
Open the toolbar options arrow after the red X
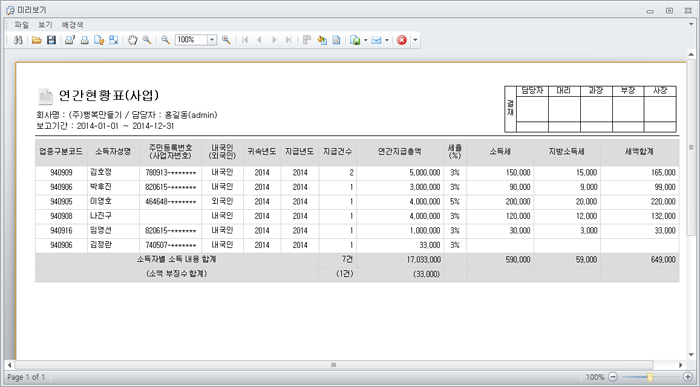(415, 40)
